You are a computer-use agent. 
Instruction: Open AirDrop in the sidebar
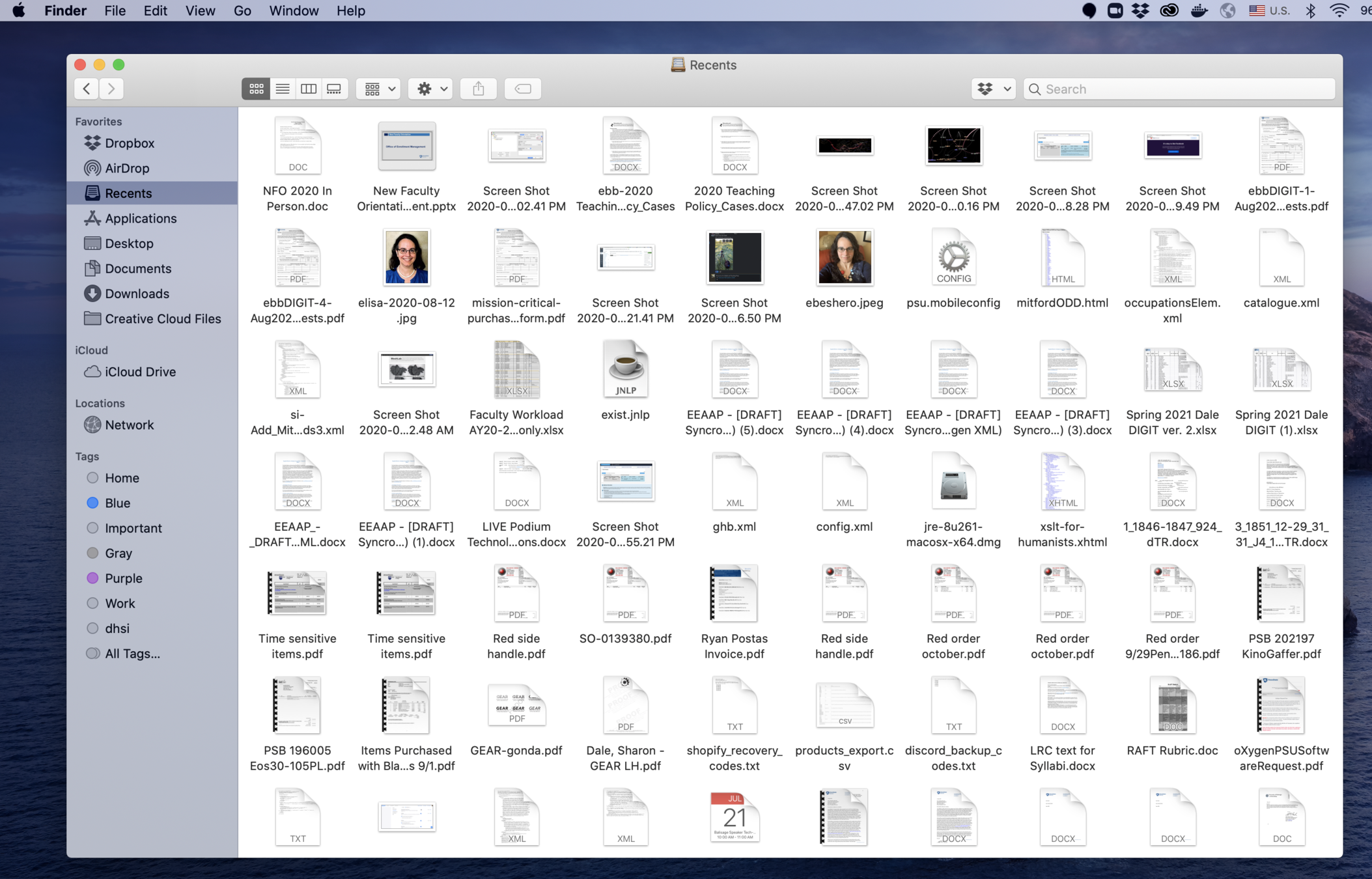127,168
